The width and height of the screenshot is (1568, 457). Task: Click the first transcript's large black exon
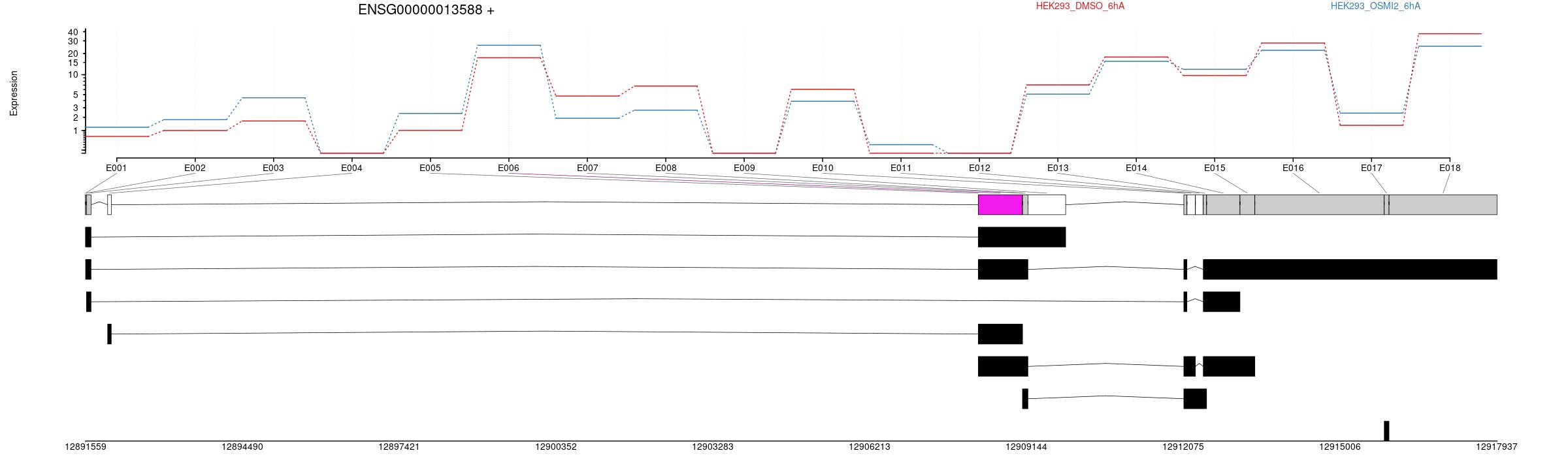point(1022,237)
